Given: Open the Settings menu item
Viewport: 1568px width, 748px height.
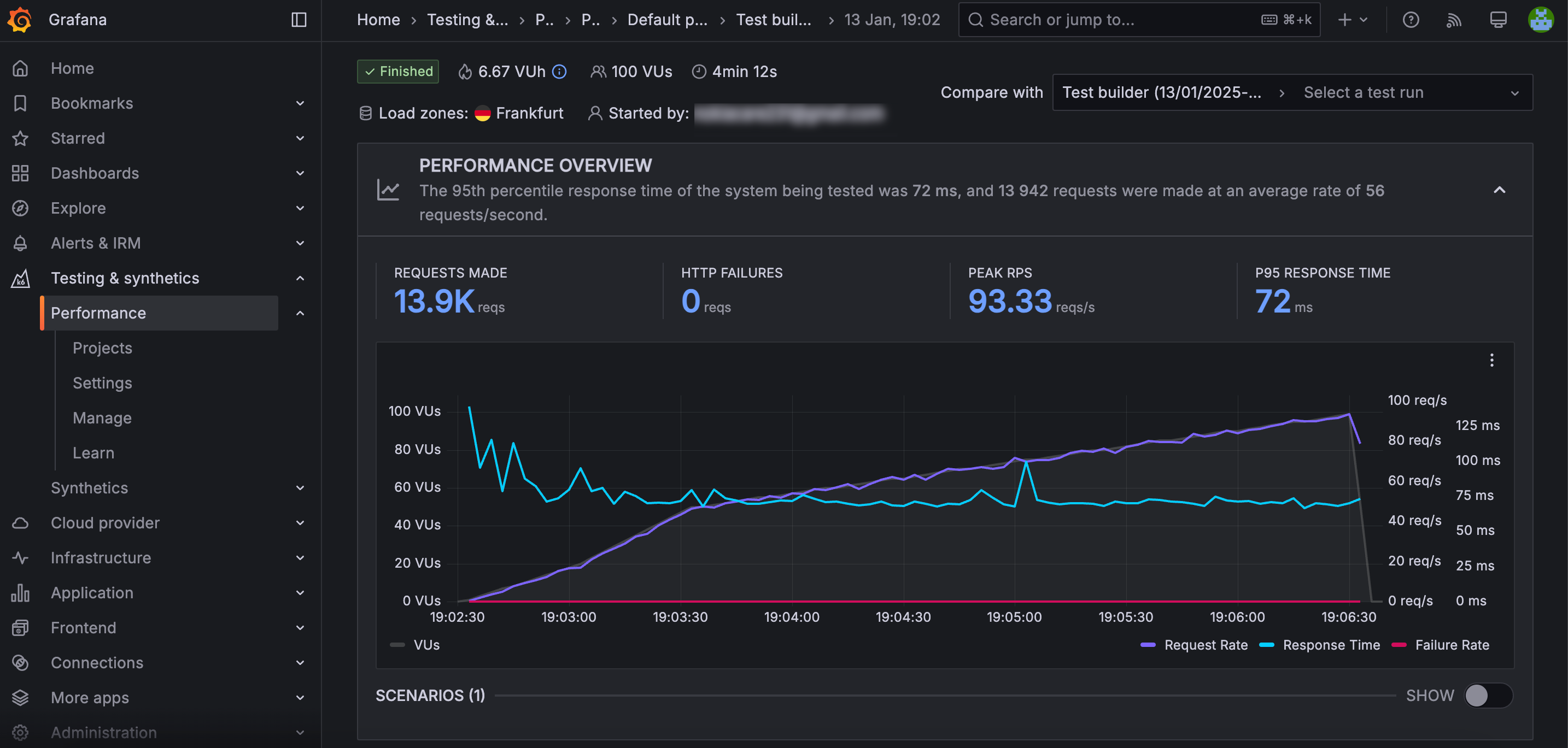Looking at the screenshot, I should (102, 383).
